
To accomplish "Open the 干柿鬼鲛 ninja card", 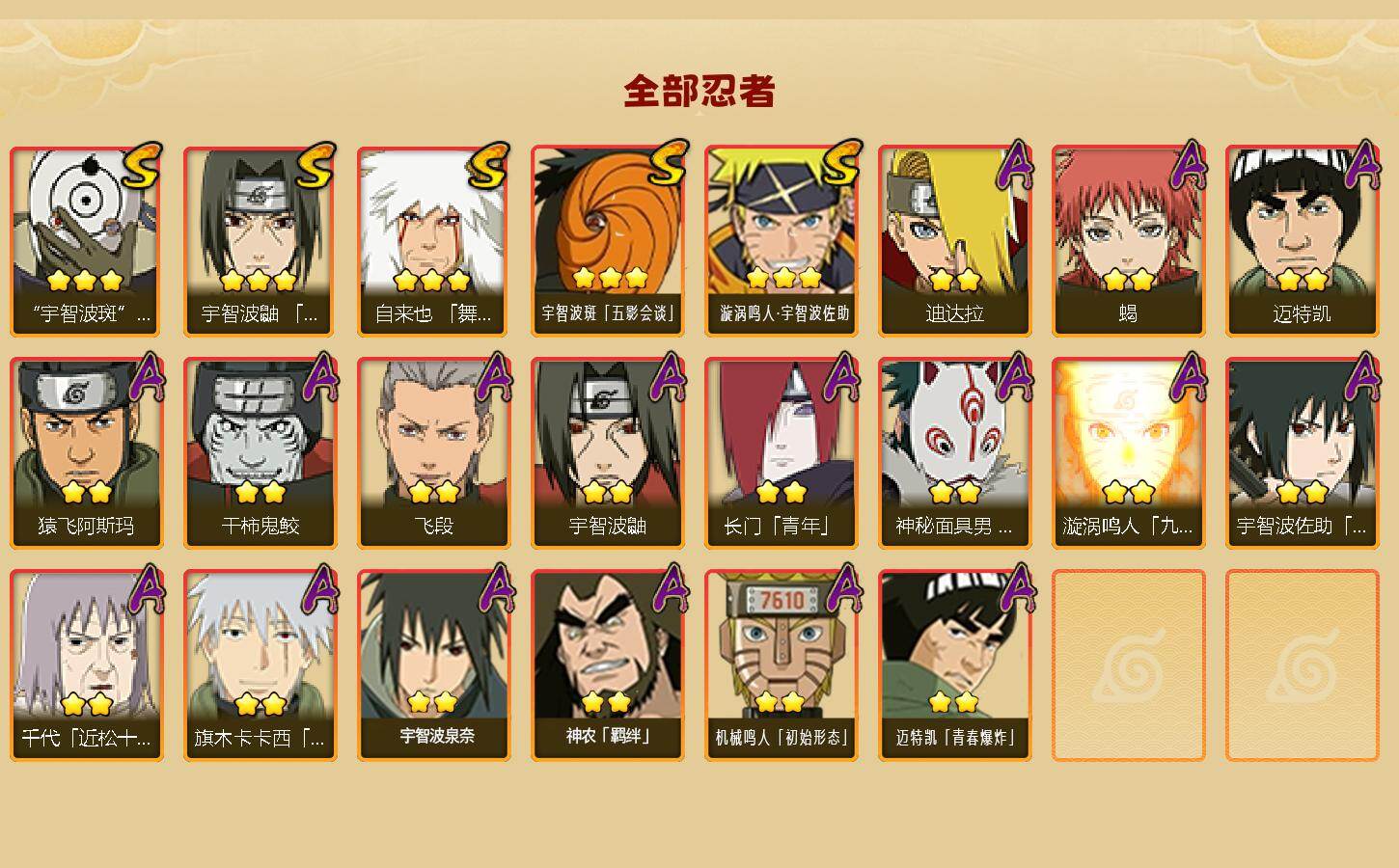I will (x=260, y=453).
